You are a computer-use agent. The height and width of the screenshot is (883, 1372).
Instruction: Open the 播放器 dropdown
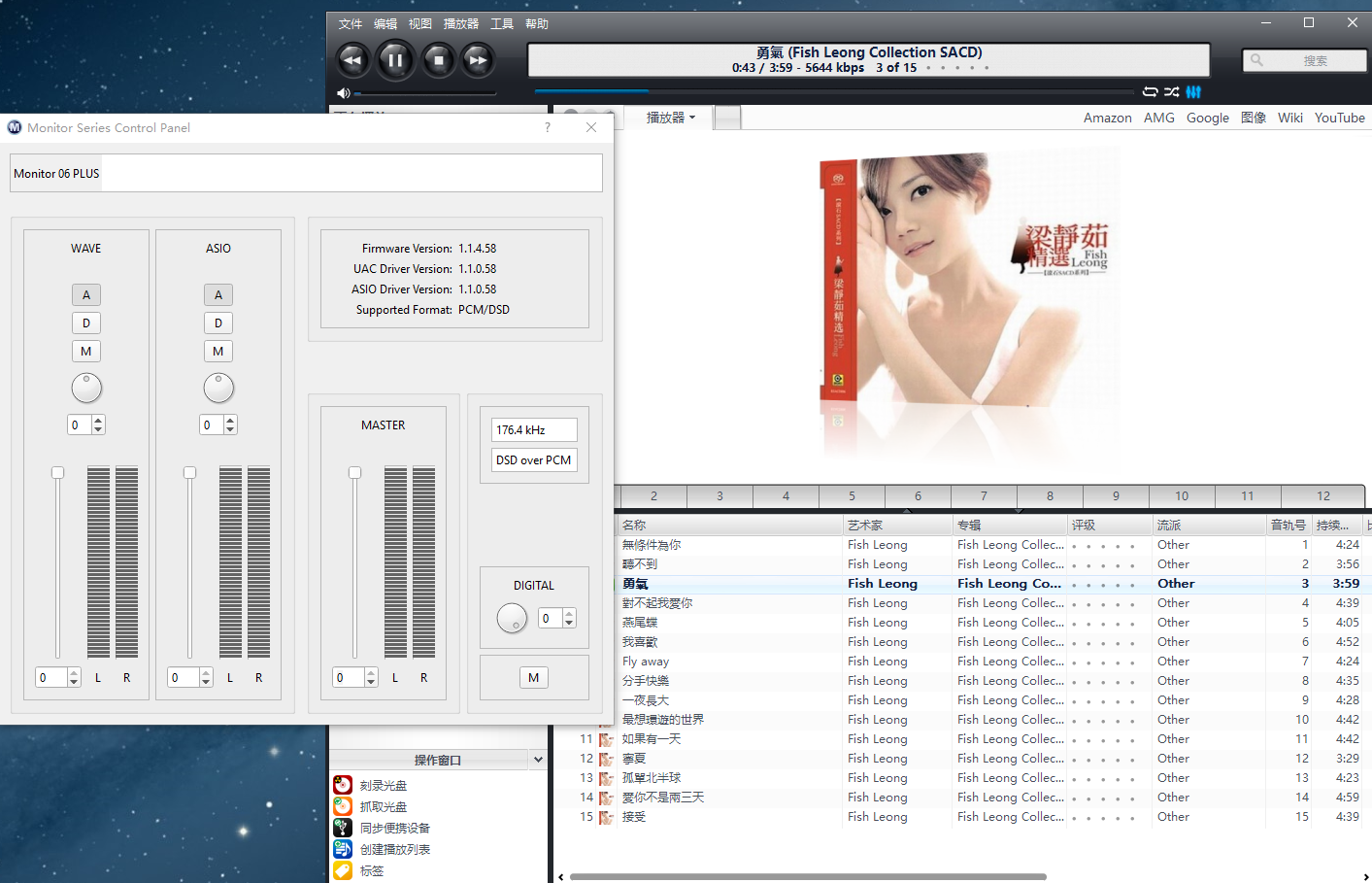point(671,118)
